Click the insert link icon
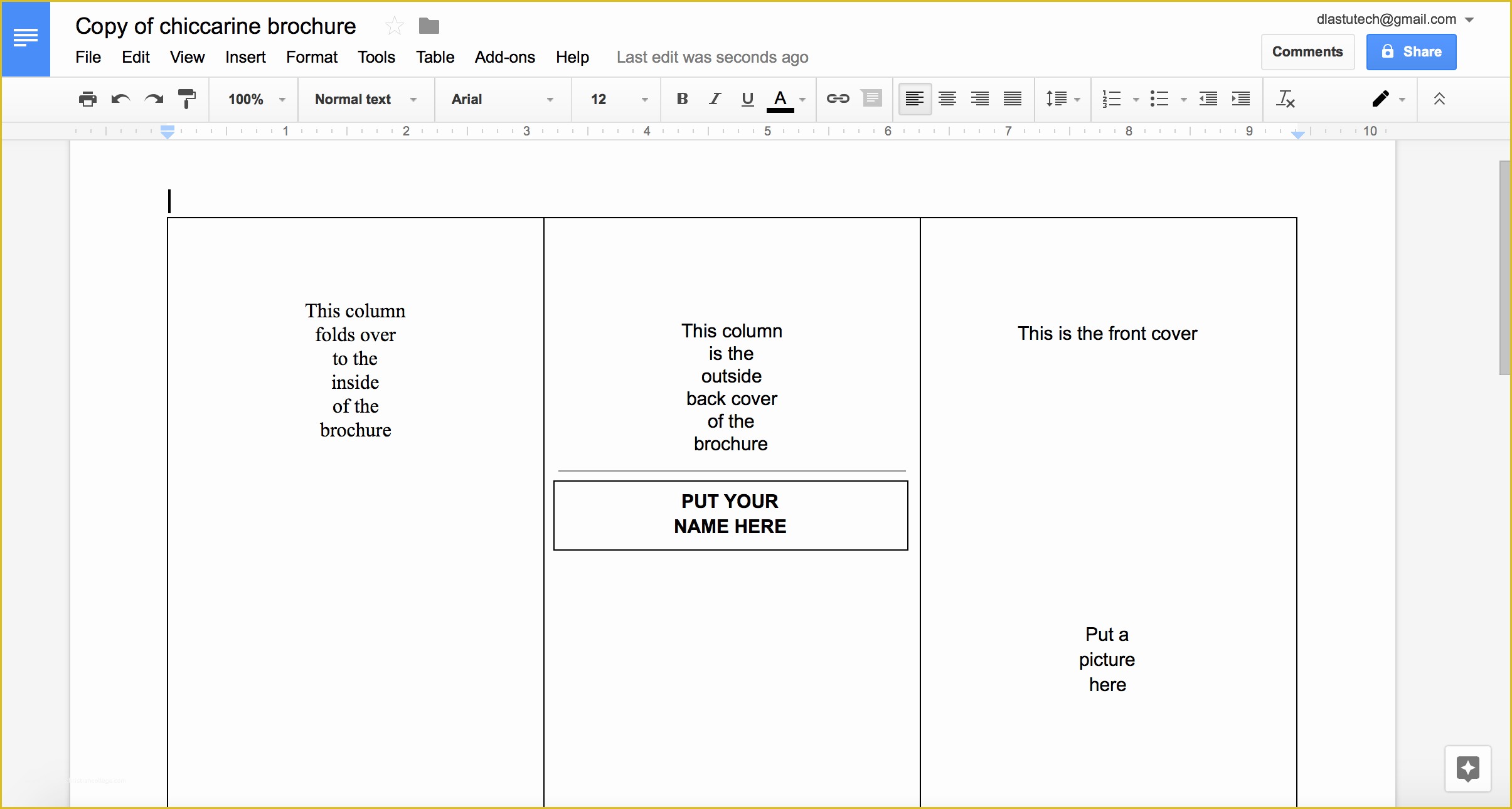 [837, 99]
